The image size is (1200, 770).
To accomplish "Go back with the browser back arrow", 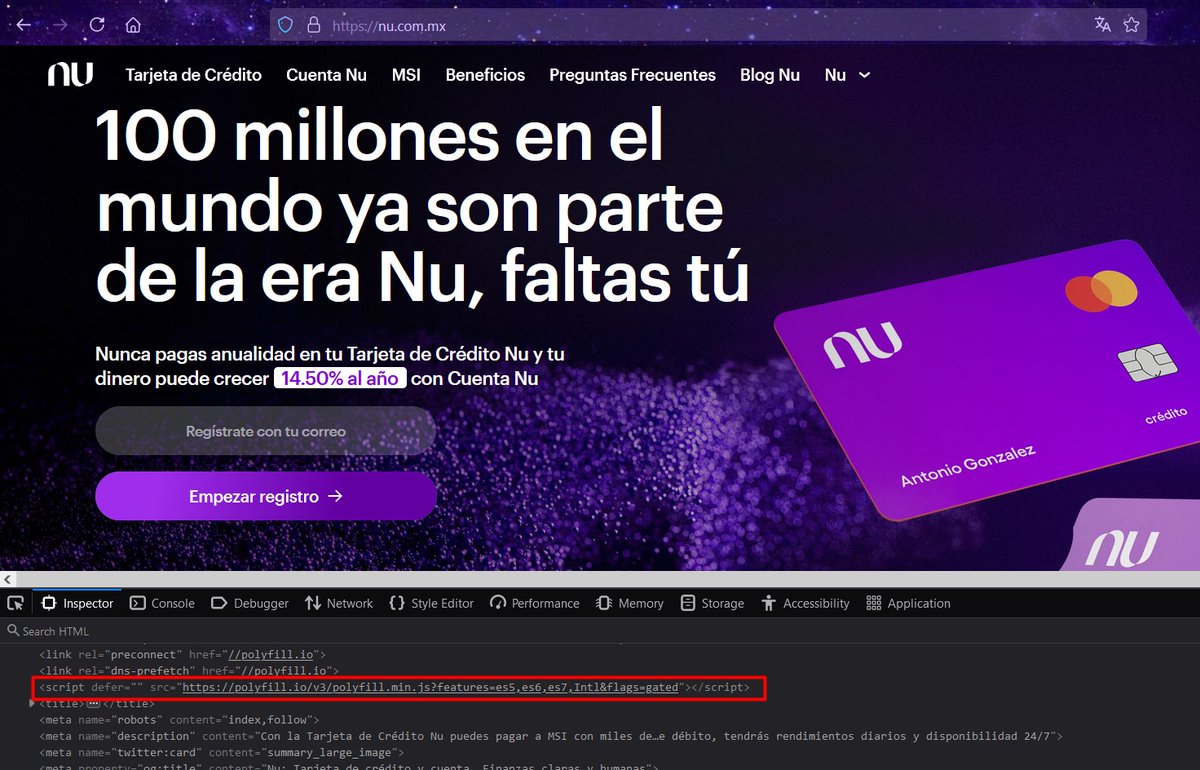I will click(x=23, y=25).
